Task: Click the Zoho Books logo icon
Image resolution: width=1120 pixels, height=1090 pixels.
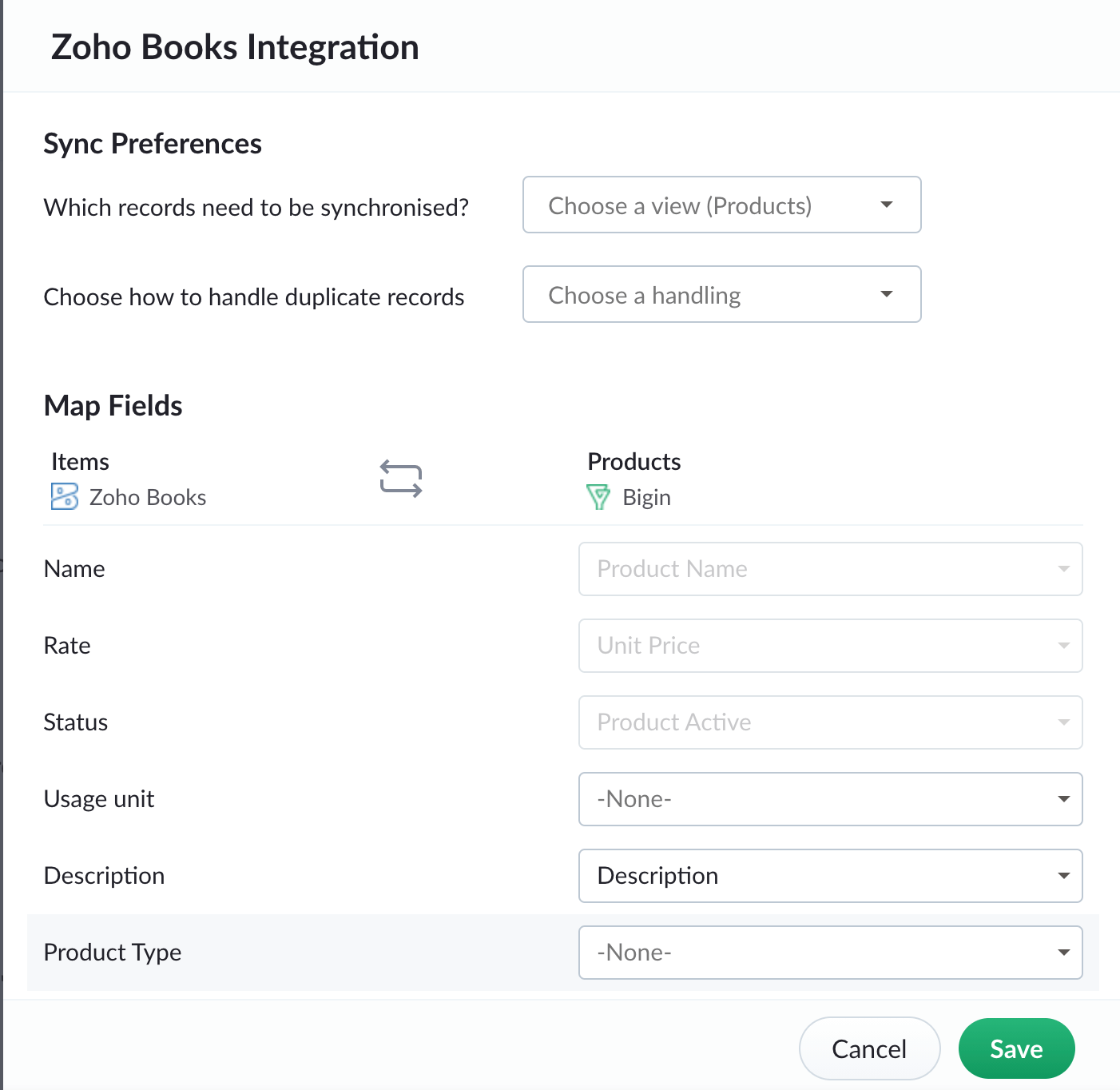Action: (x=65, y=496)
